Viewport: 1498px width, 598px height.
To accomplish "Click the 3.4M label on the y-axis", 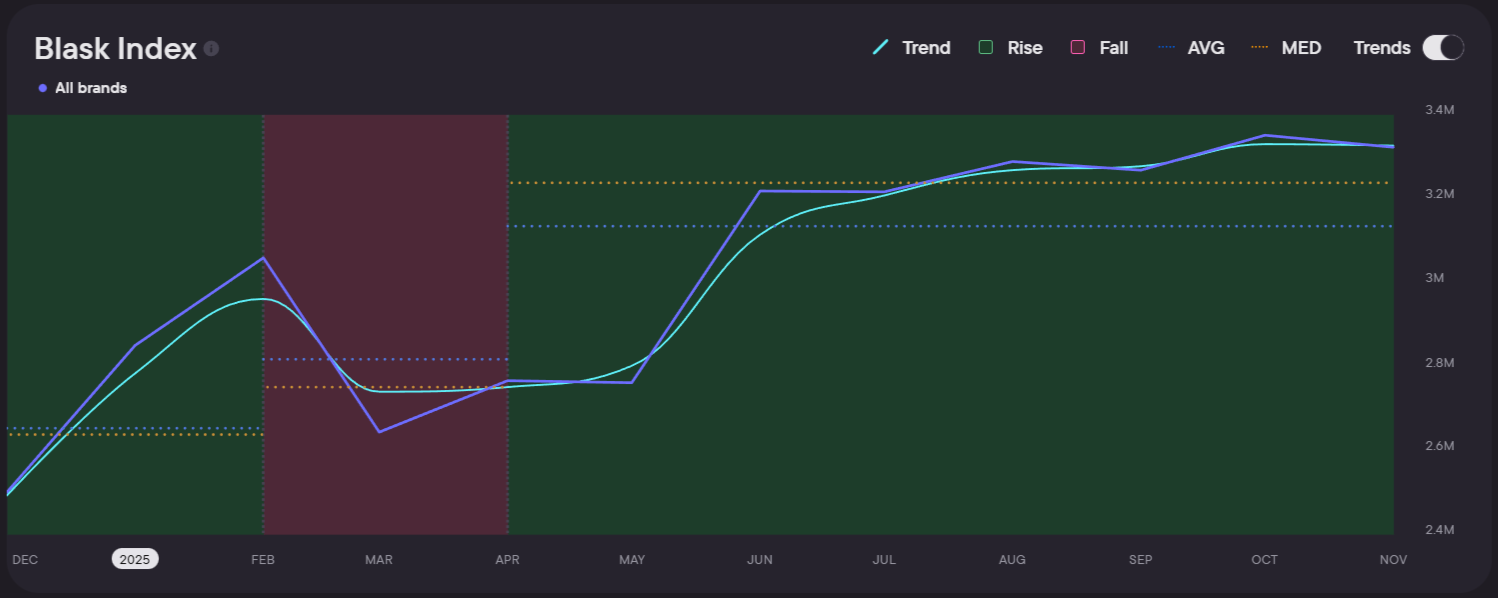I will (1439, 110).
